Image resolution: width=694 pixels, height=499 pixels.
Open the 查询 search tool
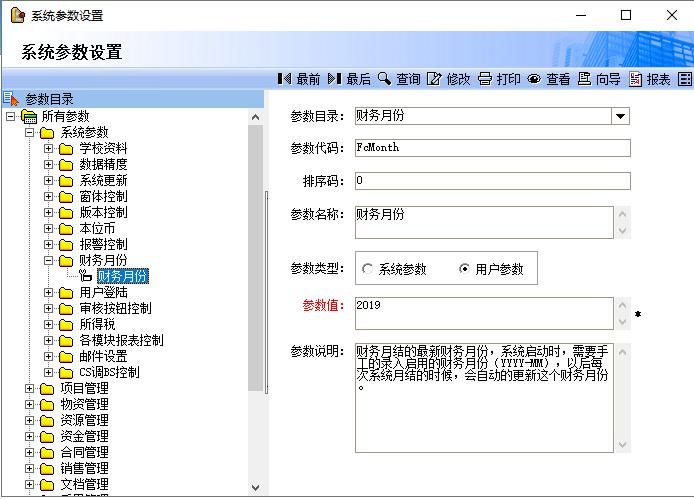[x=384, y=79]
